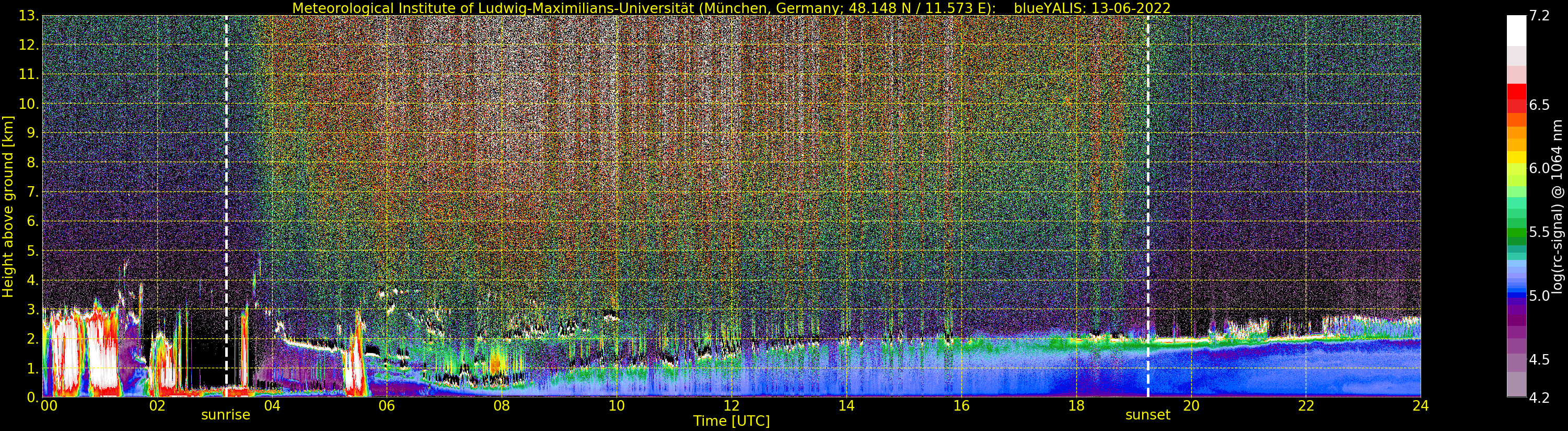Image resolution: width=1568 pixels, height=431 pixels.
Task: Click the white dashed sunrise marker line
Action: pyautogui.click(x=226, y=206)
